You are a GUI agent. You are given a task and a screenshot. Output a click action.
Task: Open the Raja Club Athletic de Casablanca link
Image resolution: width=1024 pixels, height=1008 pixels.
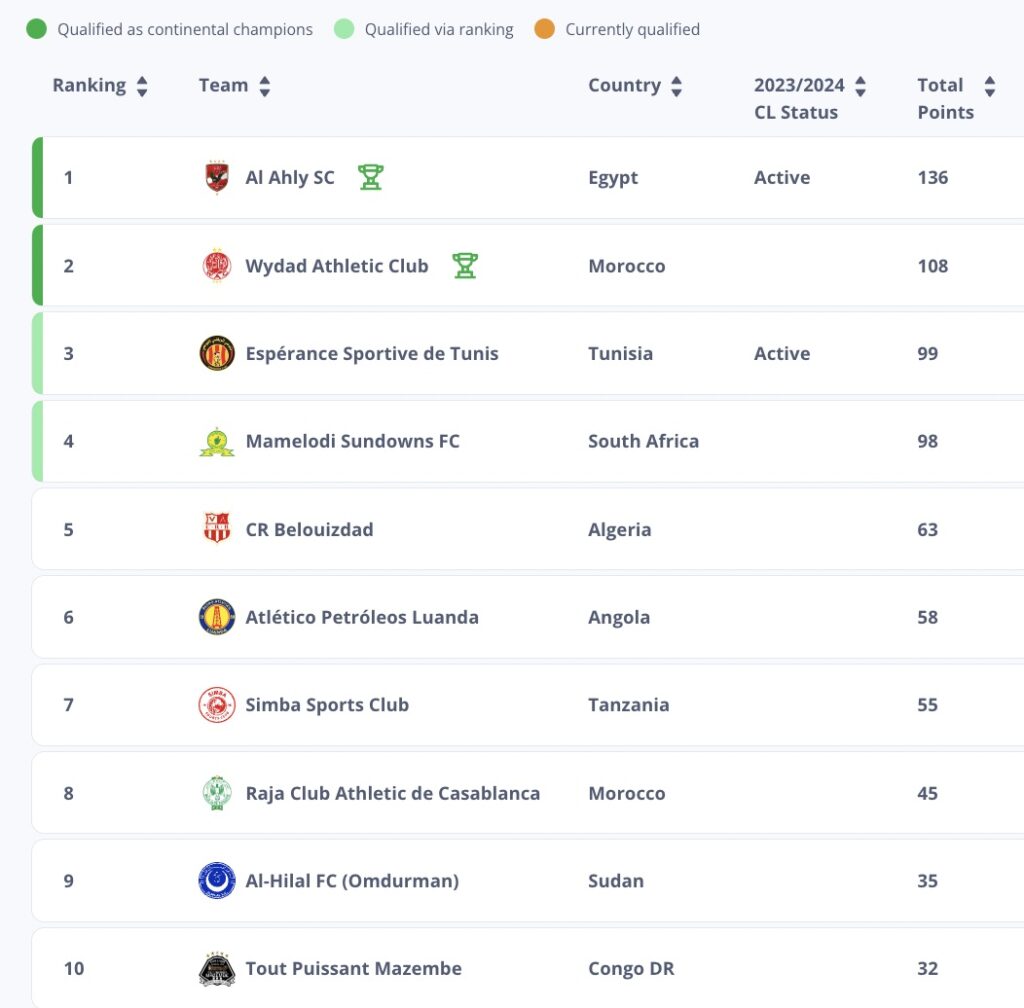[x=392, y=793]
